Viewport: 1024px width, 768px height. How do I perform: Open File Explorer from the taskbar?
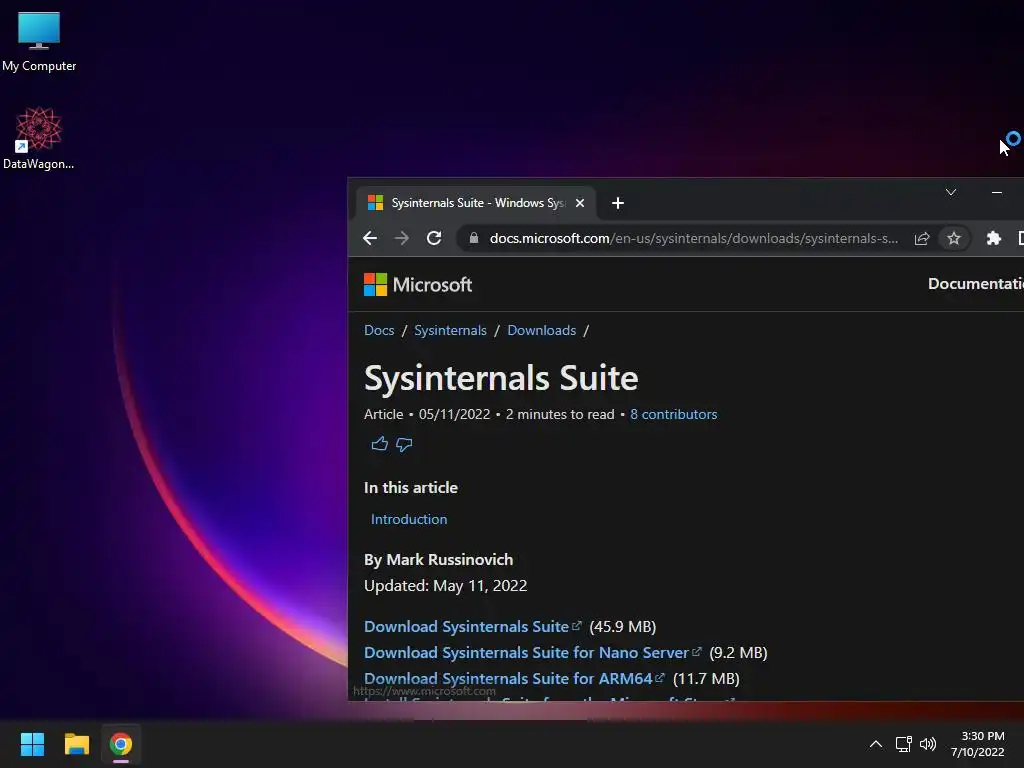click(x=76, y=744)
